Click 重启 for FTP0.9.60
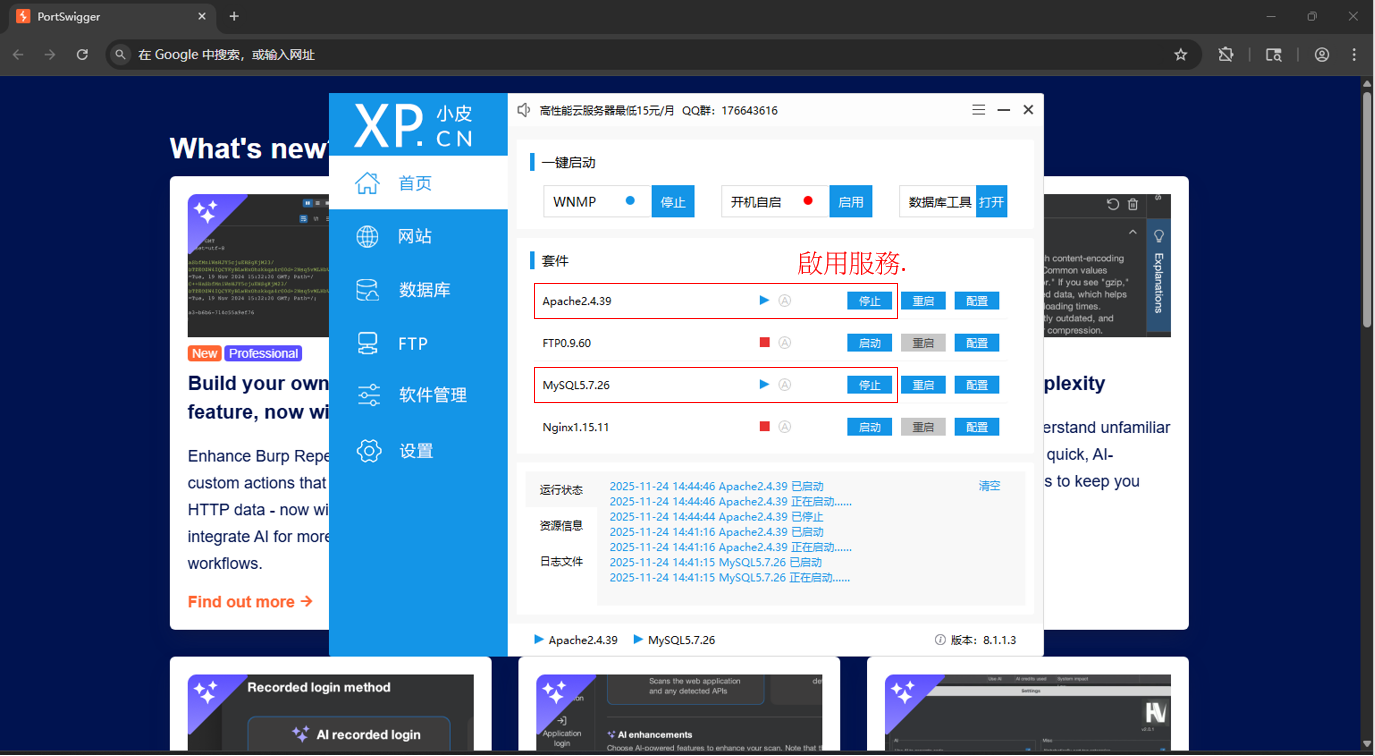Viewport: 1375px width, 756px height. [923, 343]
